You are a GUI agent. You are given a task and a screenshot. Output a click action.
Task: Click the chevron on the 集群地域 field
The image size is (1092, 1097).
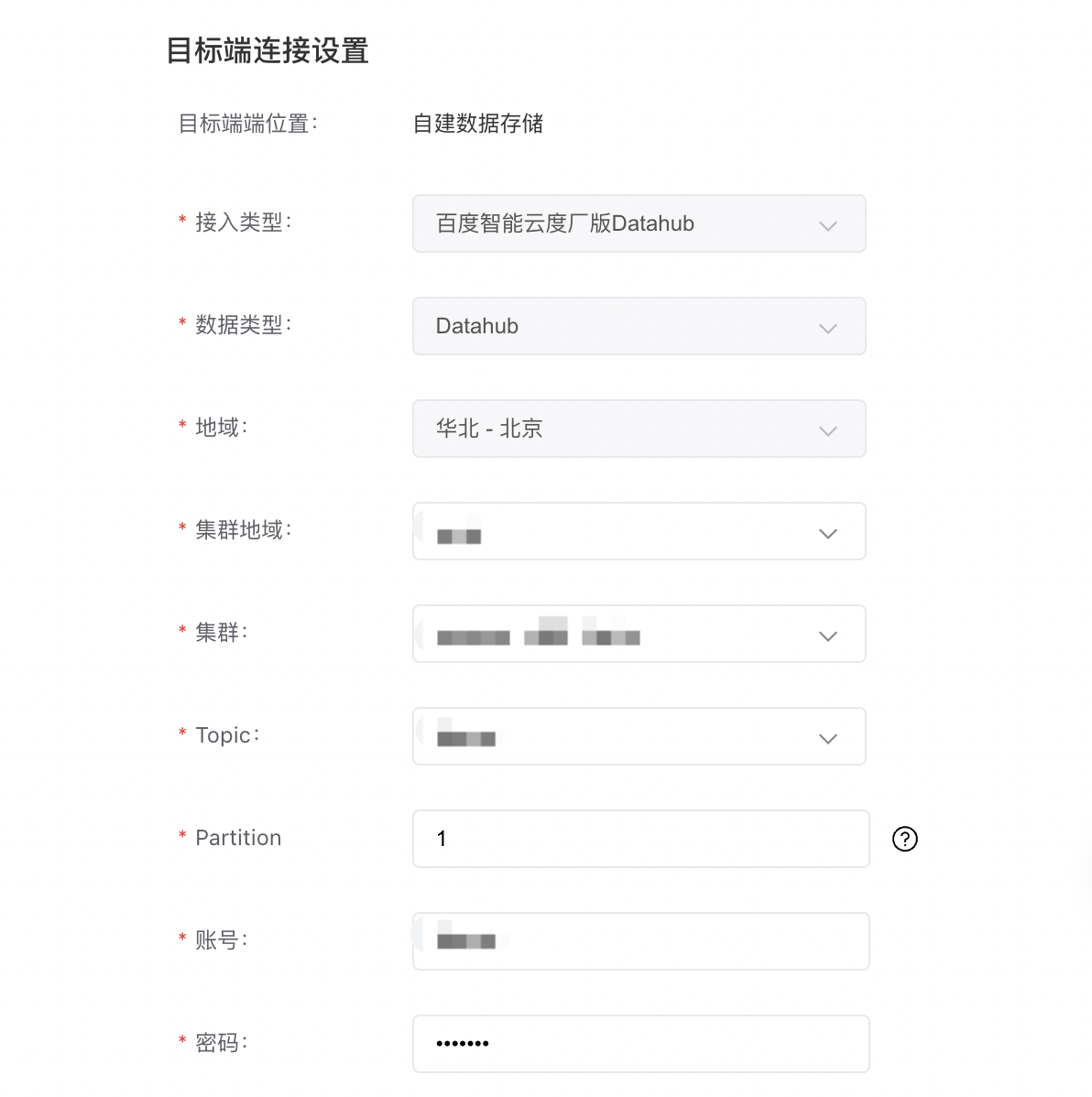[x=827, y=533]
